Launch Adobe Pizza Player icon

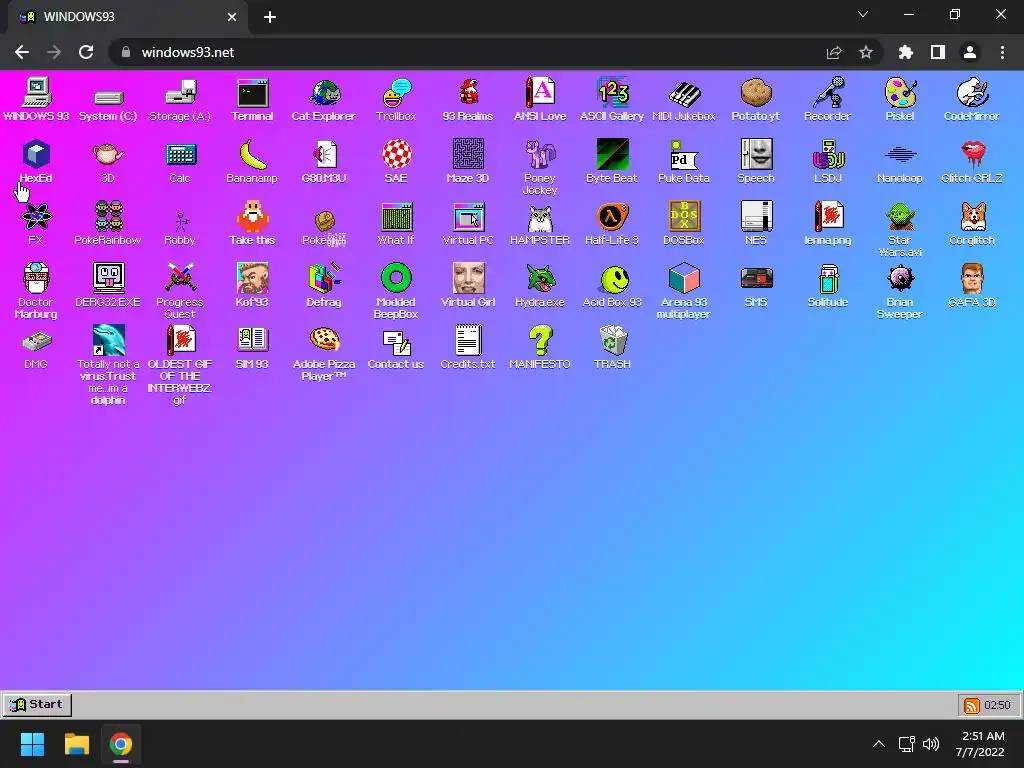[324, 353]
